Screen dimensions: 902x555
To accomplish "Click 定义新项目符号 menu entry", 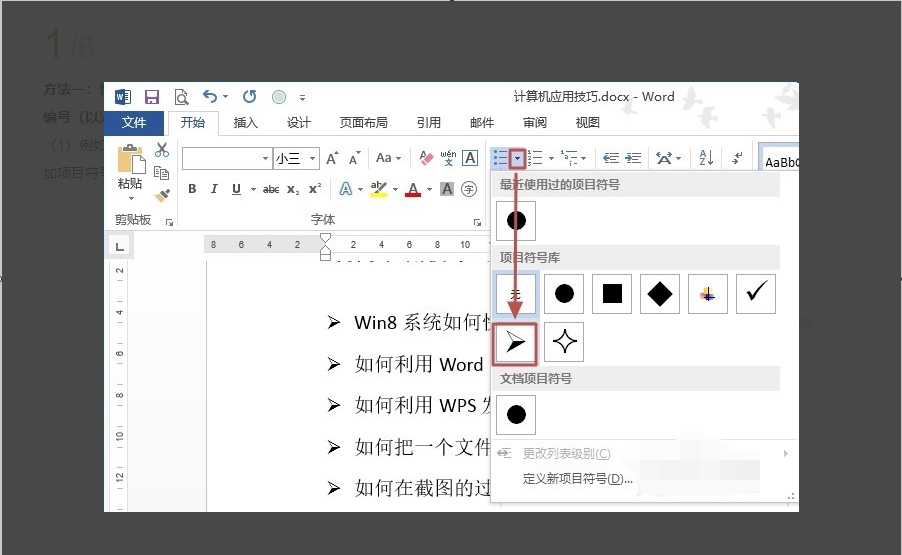I will coord(578,478).
